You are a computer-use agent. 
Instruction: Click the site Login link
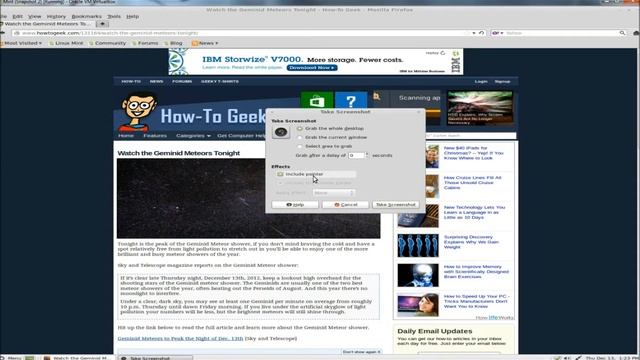481,81
